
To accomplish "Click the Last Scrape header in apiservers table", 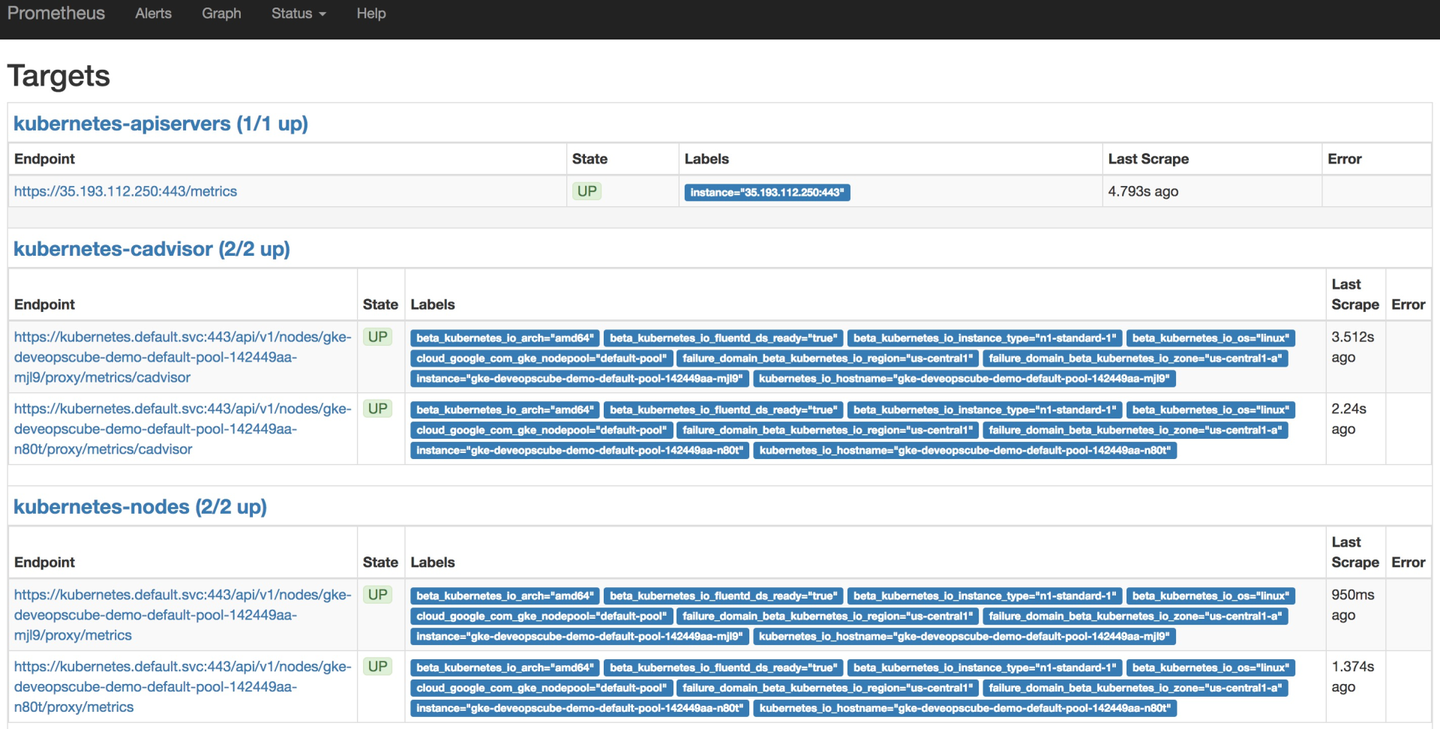I will pyautogui.click(x=1148, y=159).
